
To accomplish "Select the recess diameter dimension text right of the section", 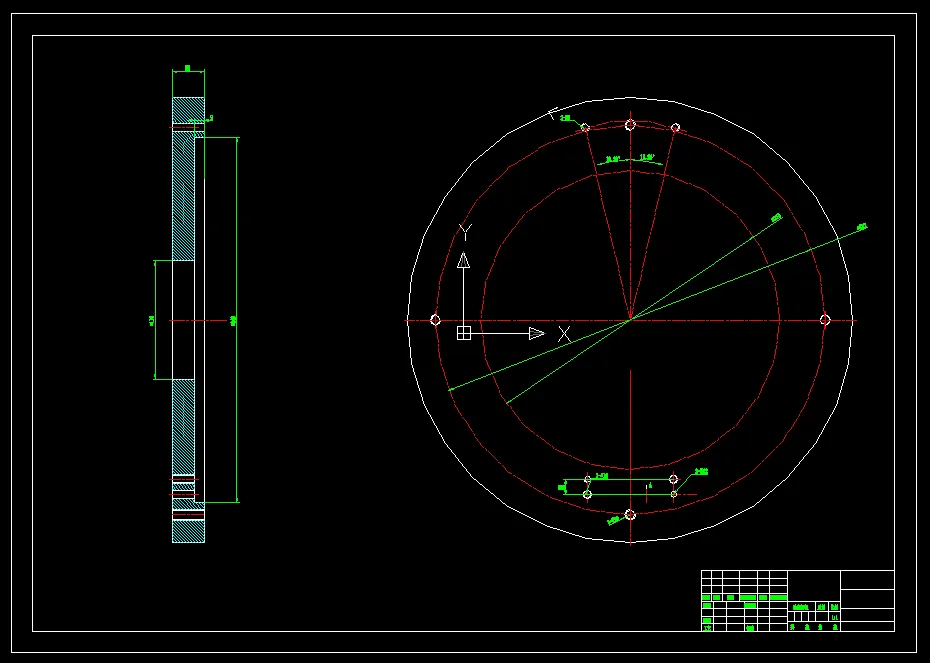I will [234, 321].
